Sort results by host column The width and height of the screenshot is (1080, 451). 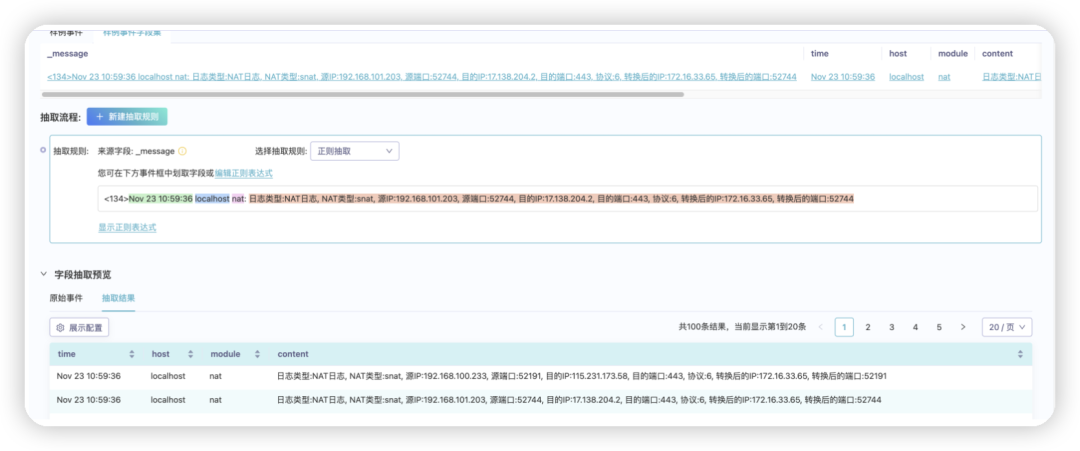pyautogui.click(x=191, y=355)
